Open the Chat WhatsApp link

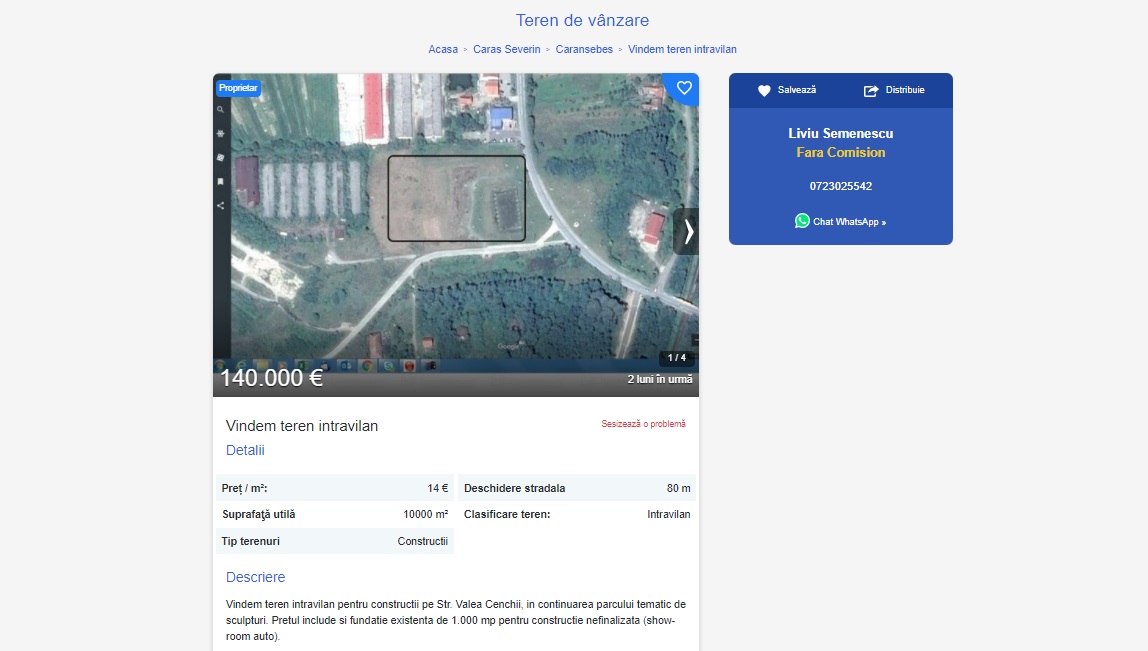849,222
